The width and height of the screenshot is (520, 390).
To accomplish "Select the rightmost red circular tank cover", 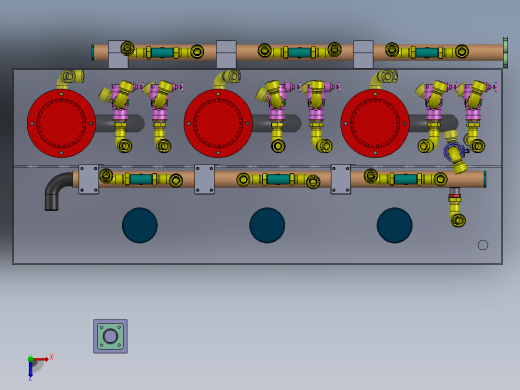I will coord(375,123).
